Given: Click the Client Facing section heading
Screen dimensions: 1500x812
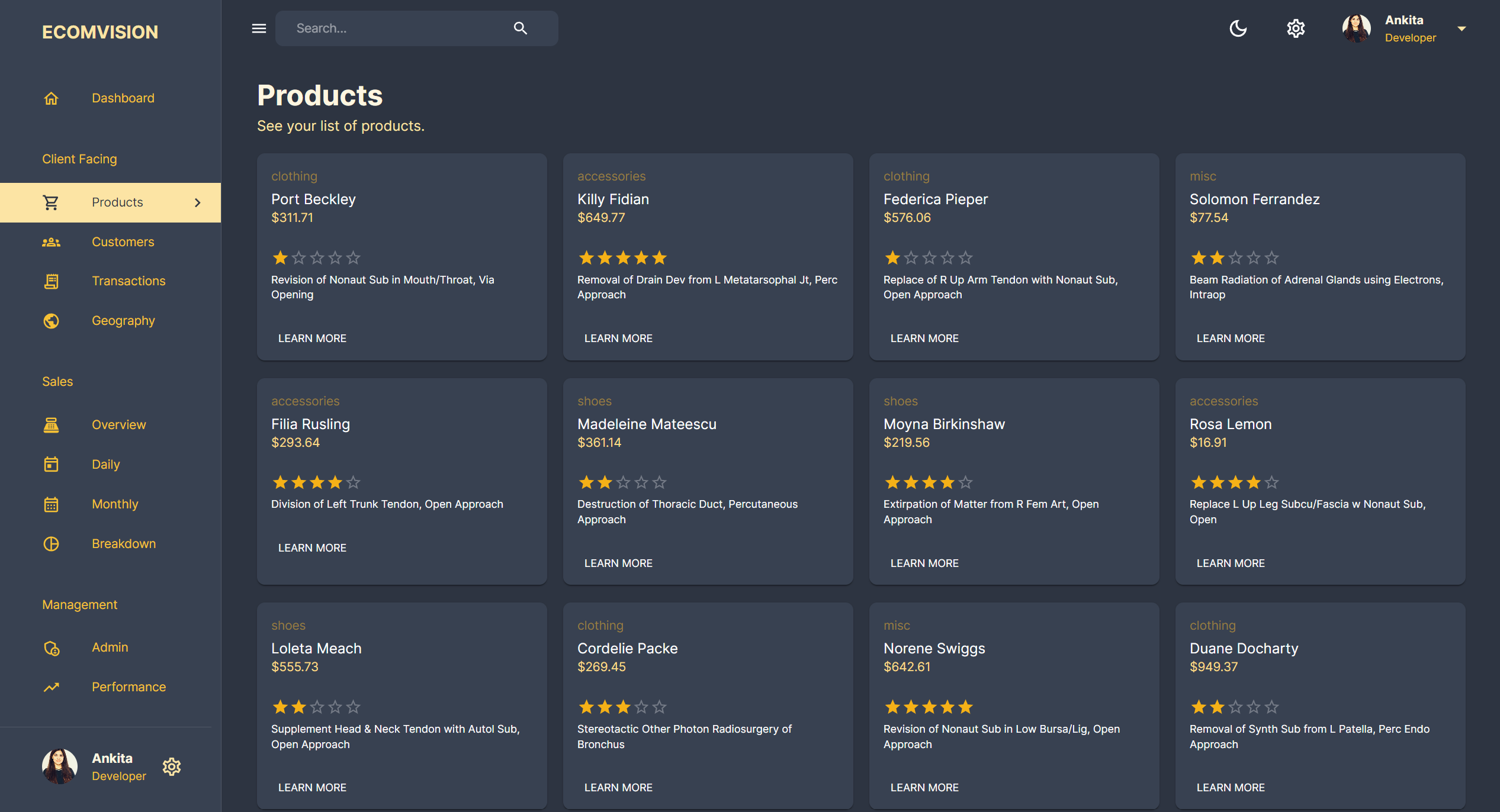Looking at the screenshot, I should coord(79,159).
